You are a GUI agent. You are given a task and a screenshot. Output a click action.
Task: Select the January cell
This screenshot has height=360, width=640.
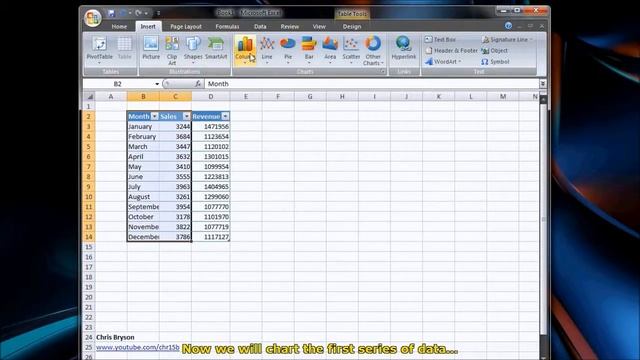143,127
